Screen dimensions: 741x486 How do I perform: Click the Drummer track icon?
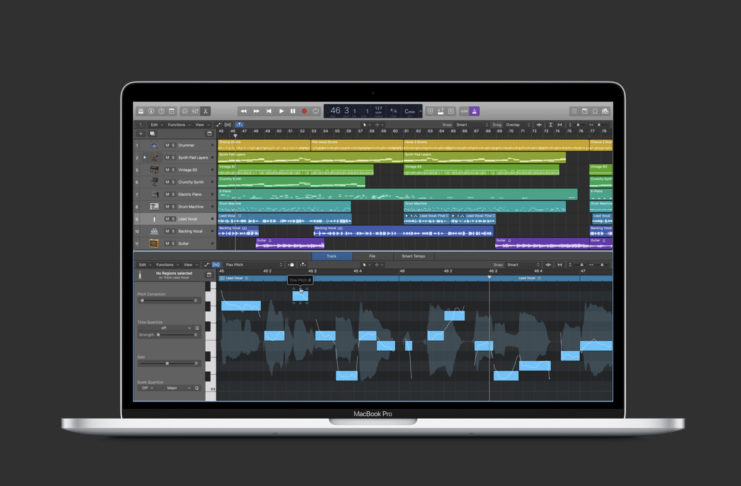coord(154,145)
